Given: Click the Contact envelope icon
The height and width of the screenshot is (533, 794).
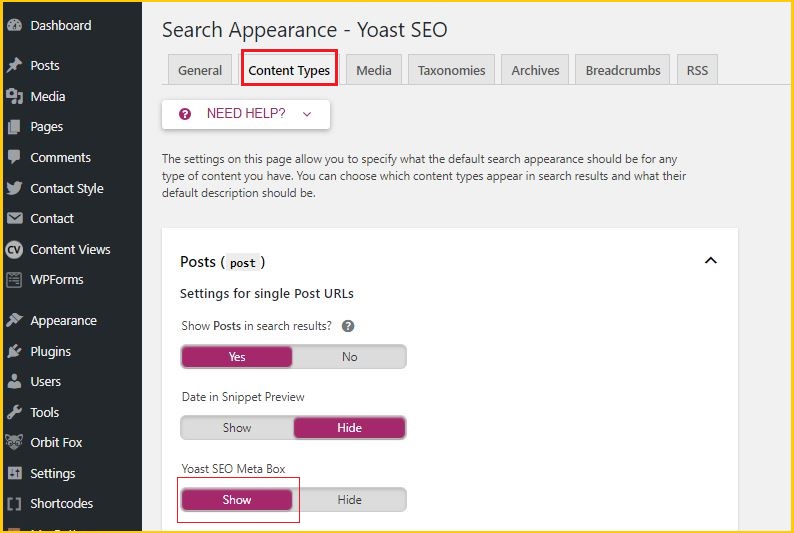Looking at the screenshot, I should pyautogui.click(x=15, y=218).
